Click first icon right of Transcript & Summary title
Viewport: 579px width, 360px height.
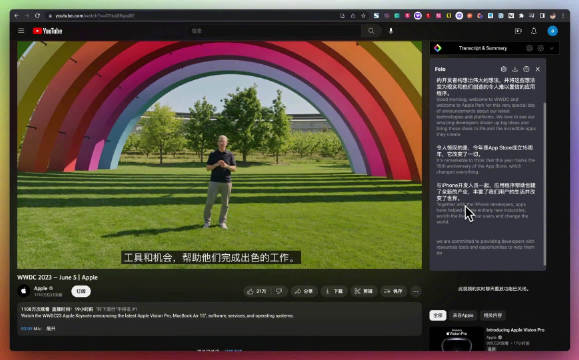(530, 48)
